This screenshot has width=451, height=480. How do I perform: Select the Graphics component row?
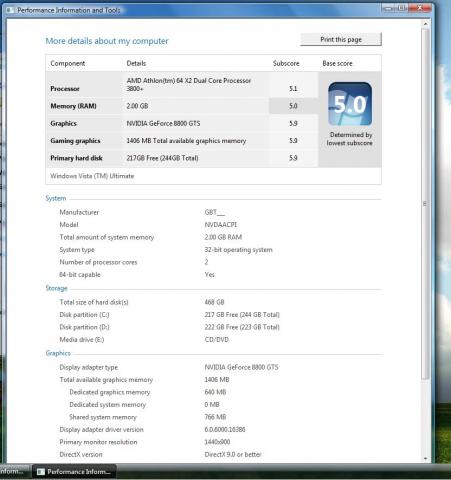coord(182,123)
